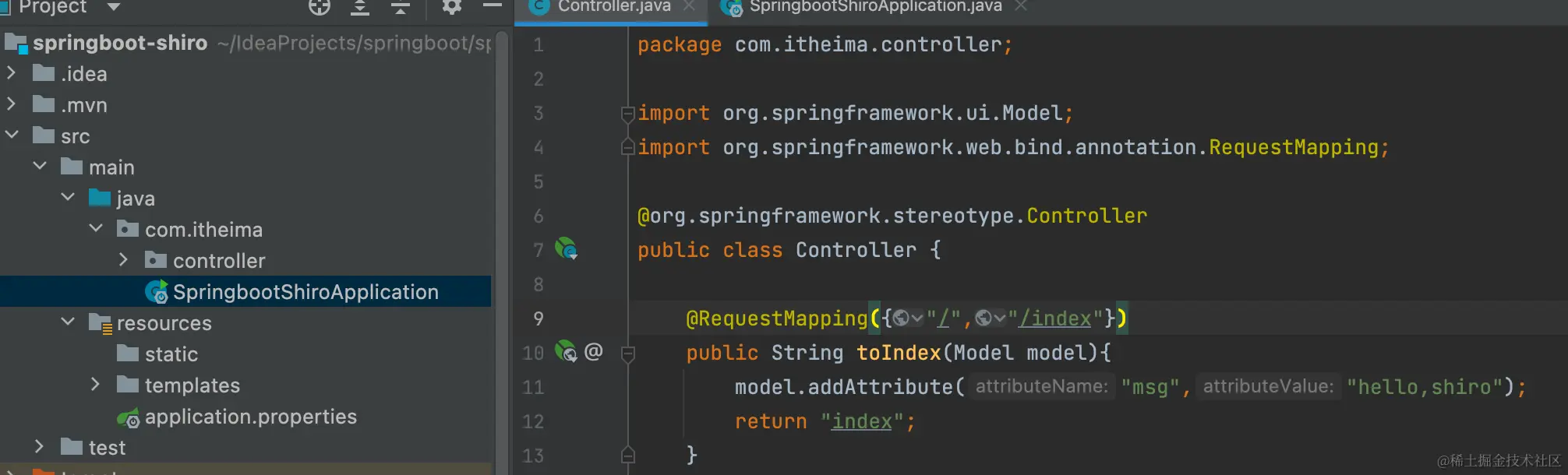The width and height of the screenshot is (1568, 475).
Task: Close the Controller.java tab
Action: click(x=689, y=6)
